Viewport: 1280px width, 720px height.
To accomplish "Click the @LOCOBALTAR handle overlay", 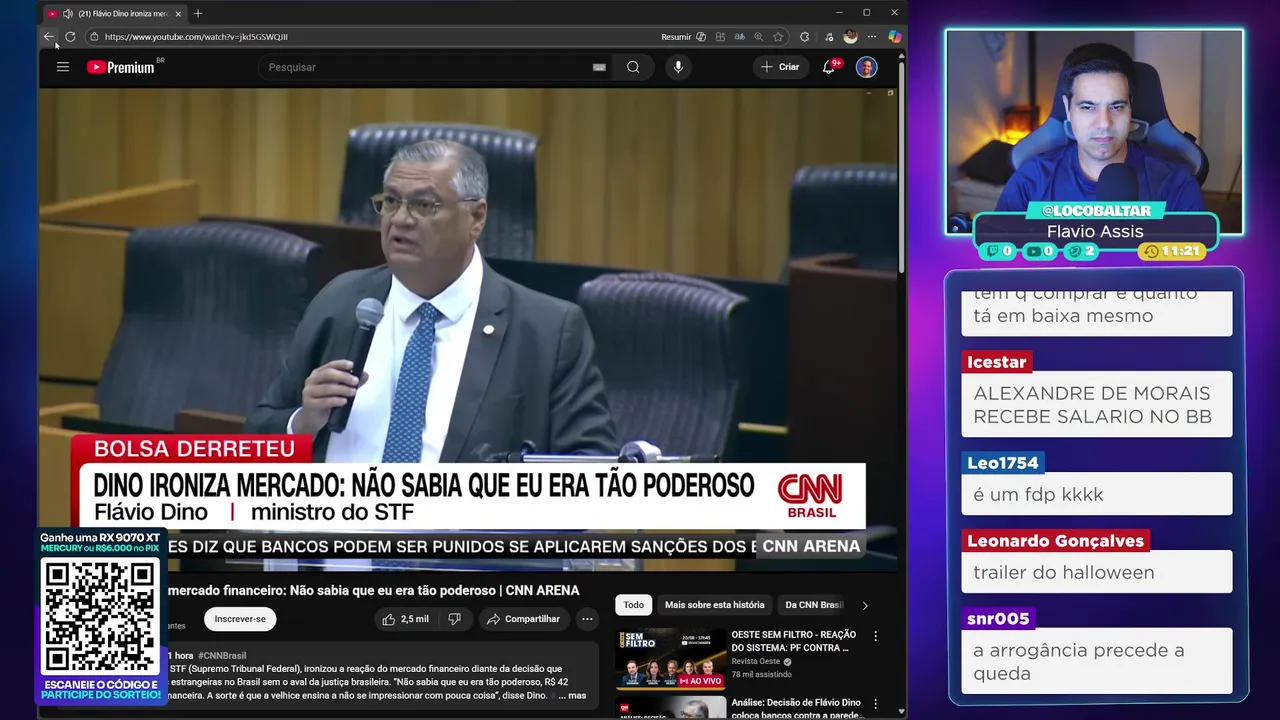I will 1095,211.
